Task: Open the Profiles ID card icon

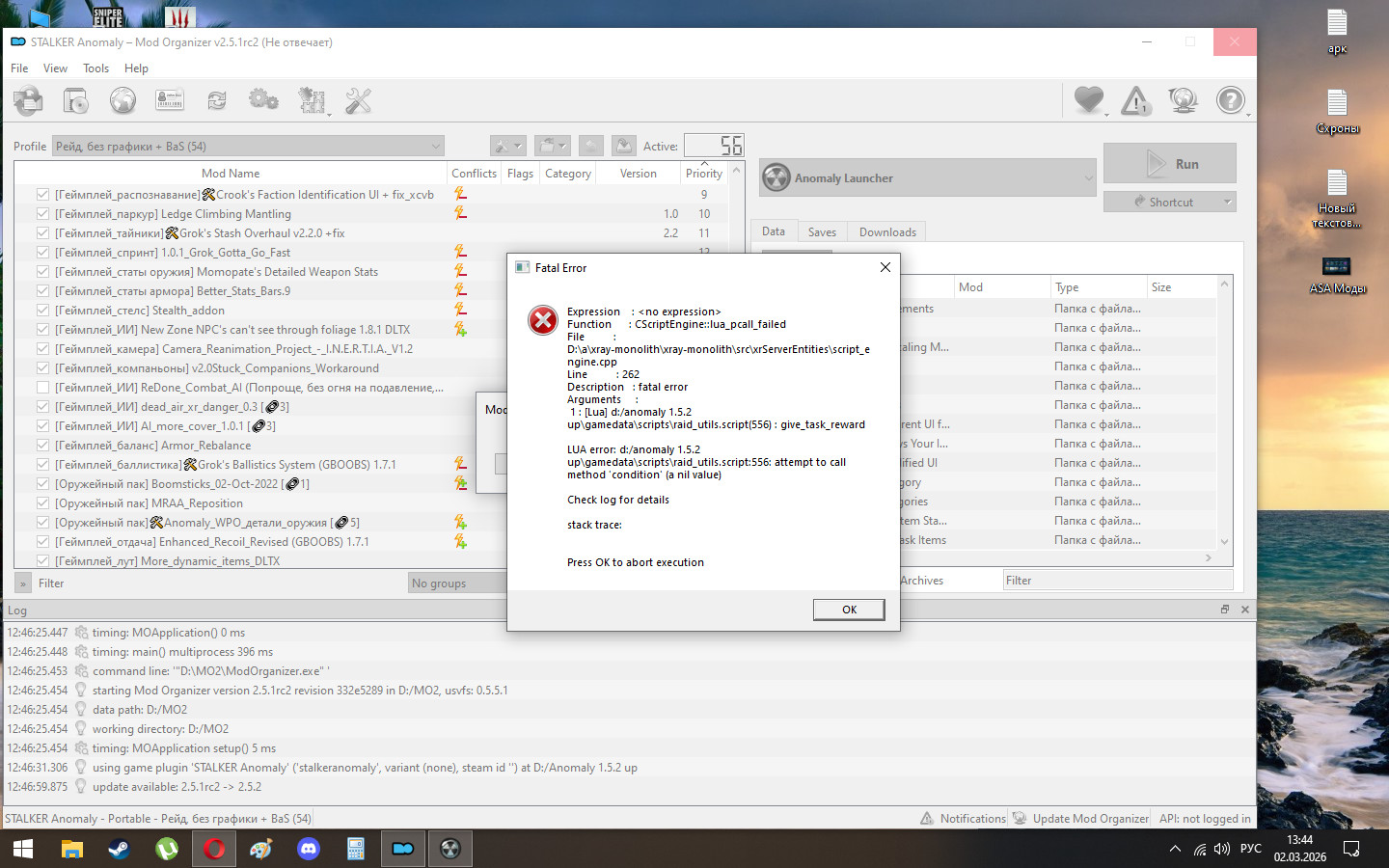Action: tap(170, 100)
